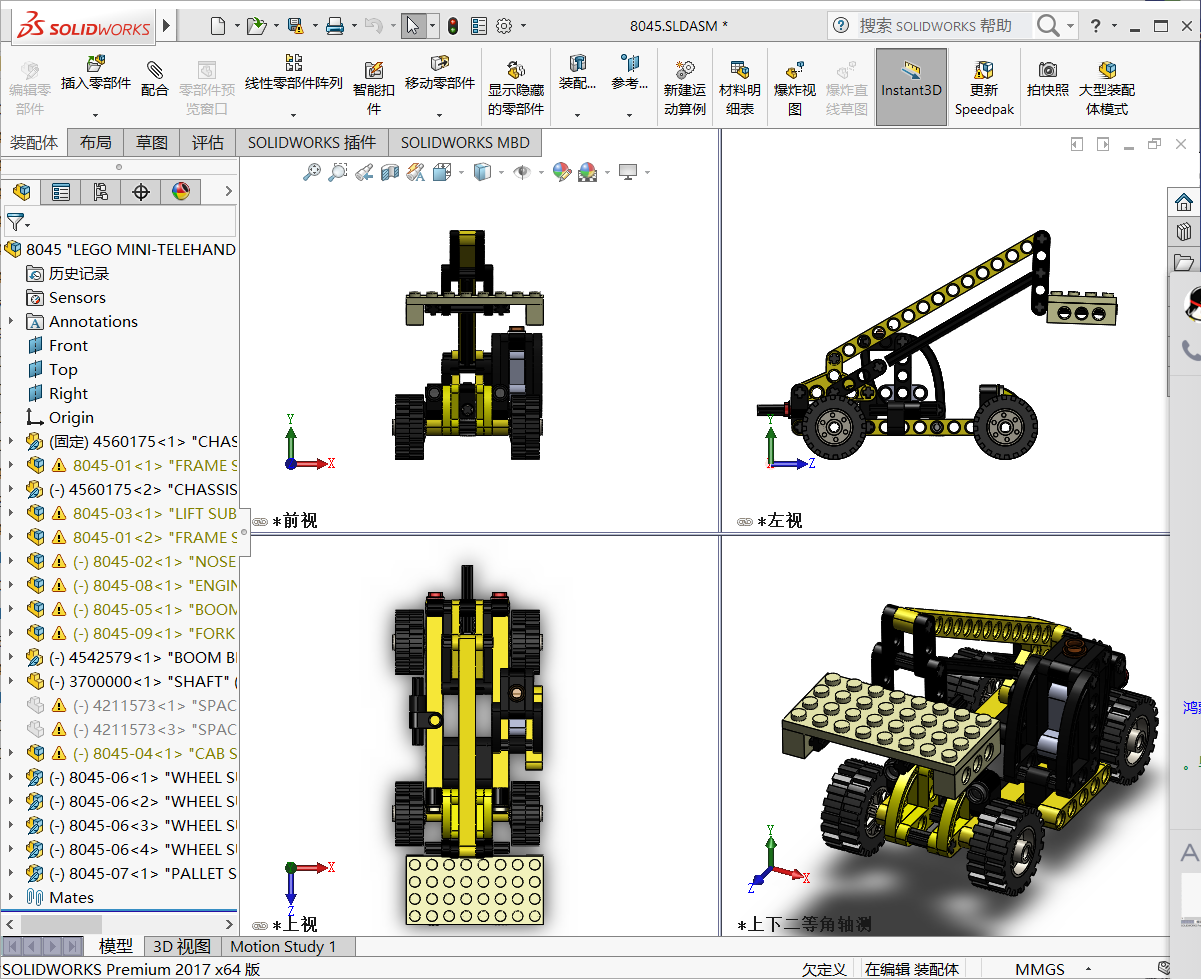
Task: Open dropdown under 装配... command
Action: click(x=577, y=115)
